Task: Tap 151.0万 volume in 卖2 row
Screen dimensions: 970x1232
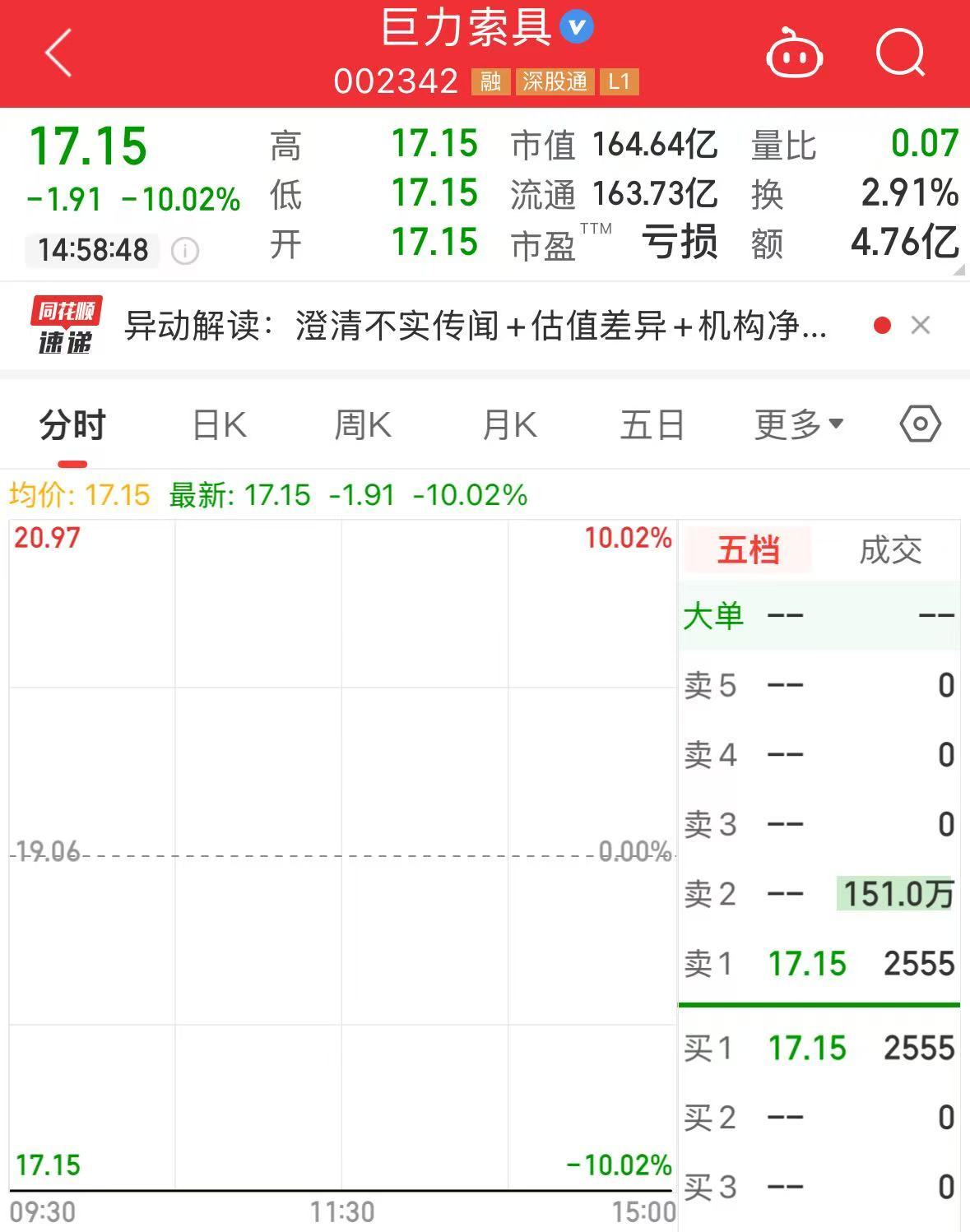Action: [x=895, y=894]
